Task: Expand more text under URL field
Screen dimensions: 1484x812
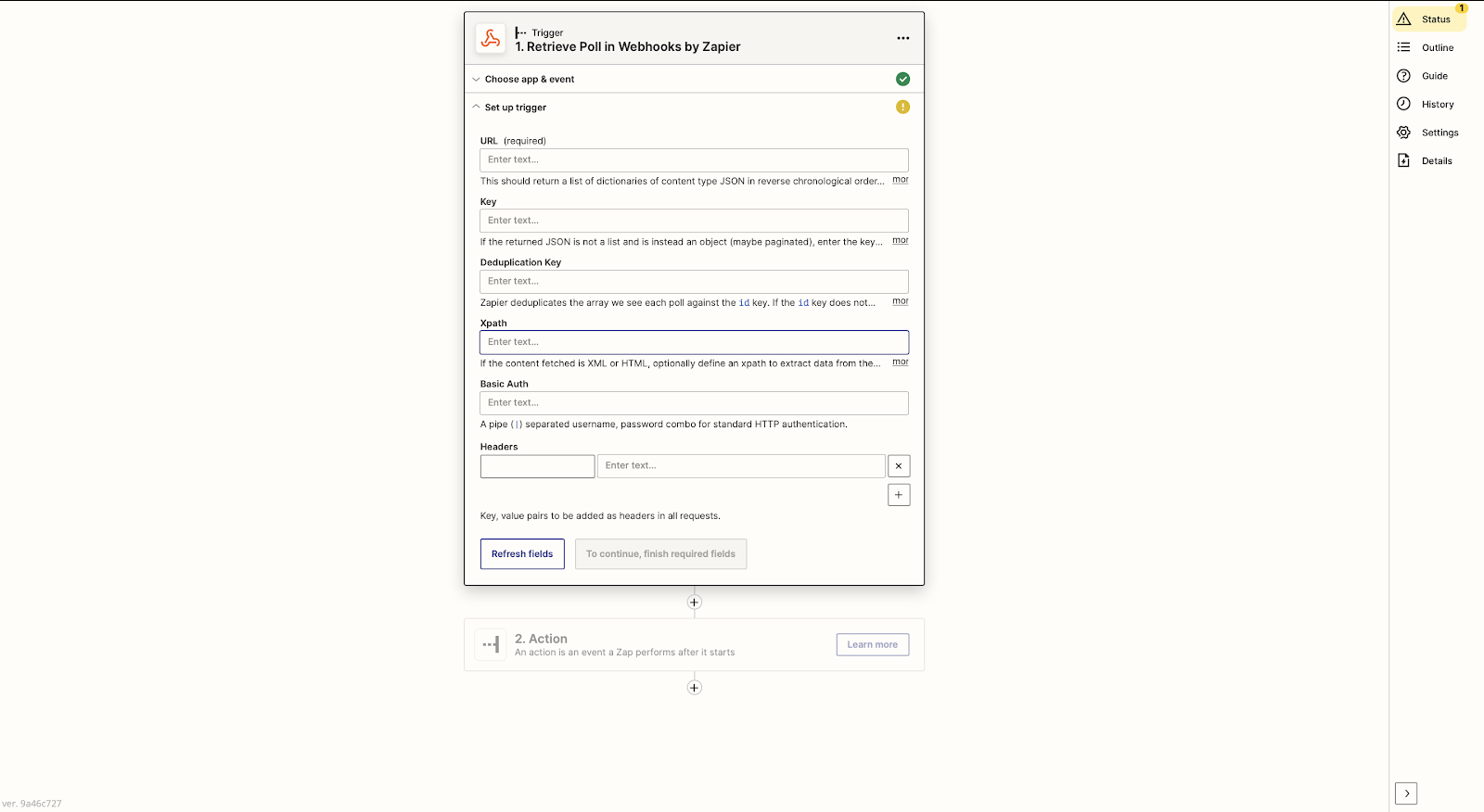Action: tap(901, 180)
